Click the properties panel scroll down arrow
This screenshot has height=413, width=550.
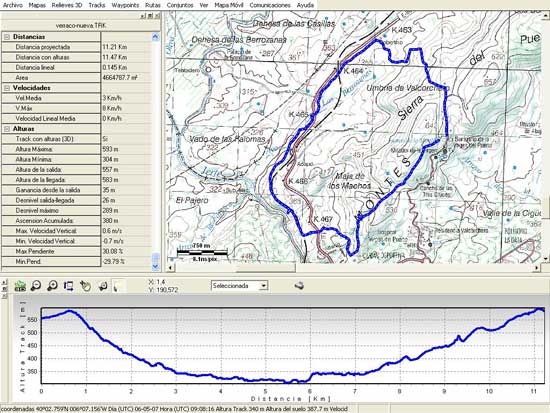click(x=156, y=267)
